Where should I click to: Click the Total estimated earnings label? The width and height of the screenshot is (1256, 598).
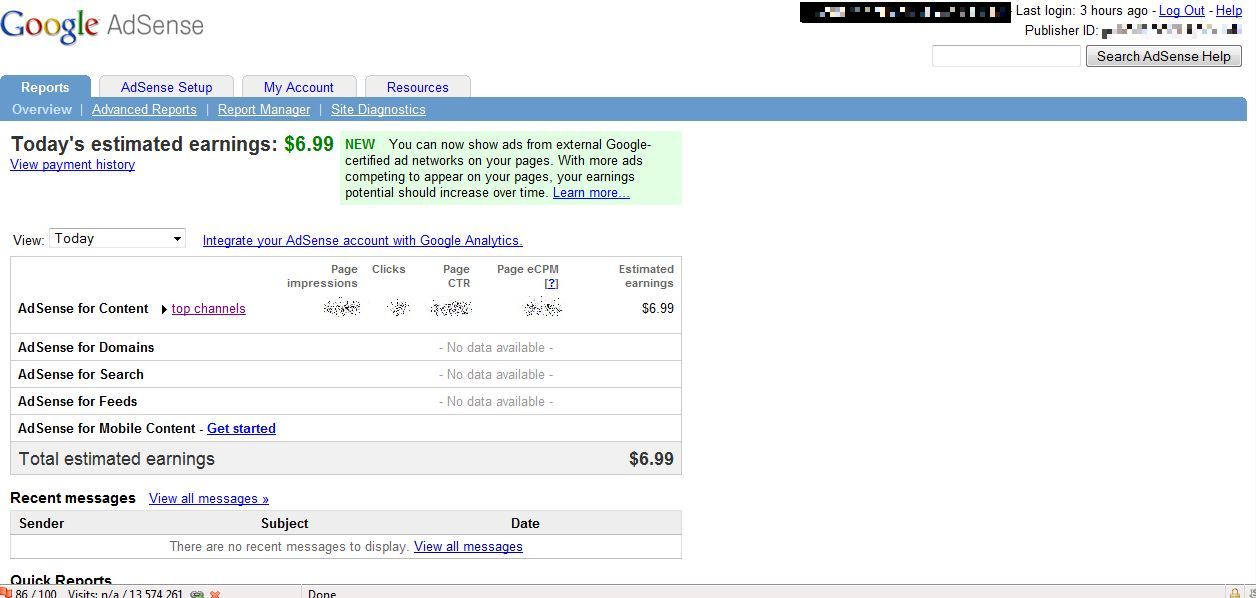[117, 459]
